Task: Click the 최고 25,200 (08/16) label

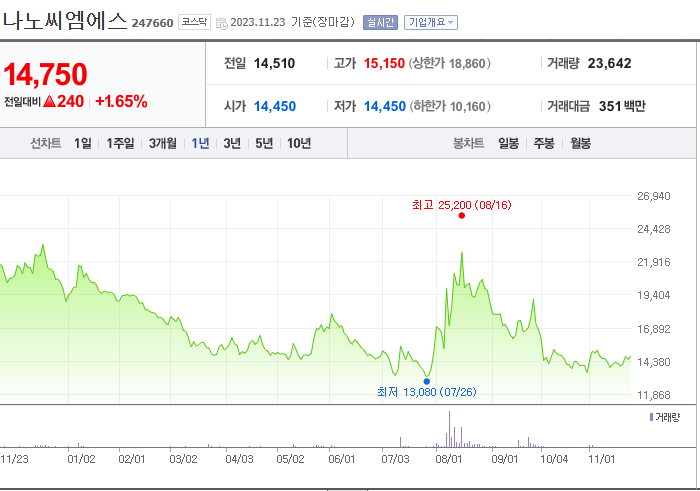Action: coord(462,205)
